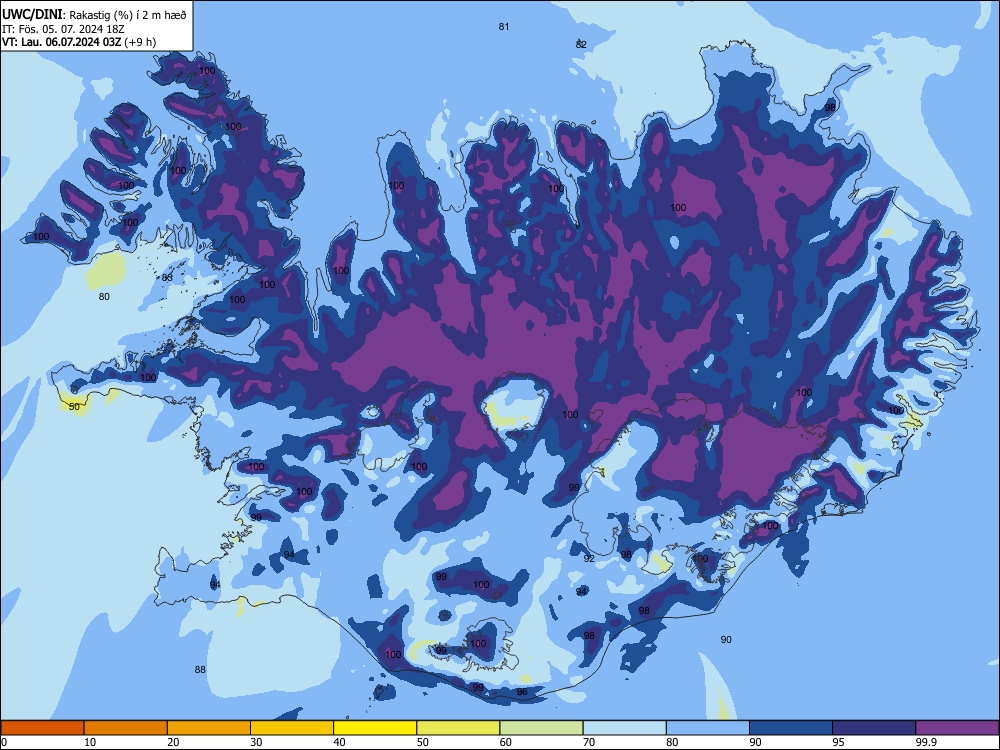Click the 'UWC/DINI' title text
The height and width of the screenshot is (750, 1000).
[x=31, y=15]
